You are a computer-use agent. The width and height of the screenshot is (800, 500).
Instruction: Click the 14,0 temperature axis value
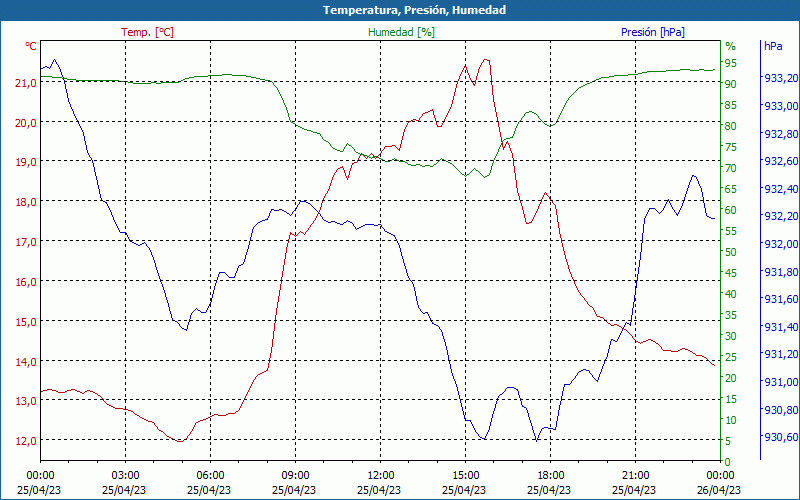(26, 361)
